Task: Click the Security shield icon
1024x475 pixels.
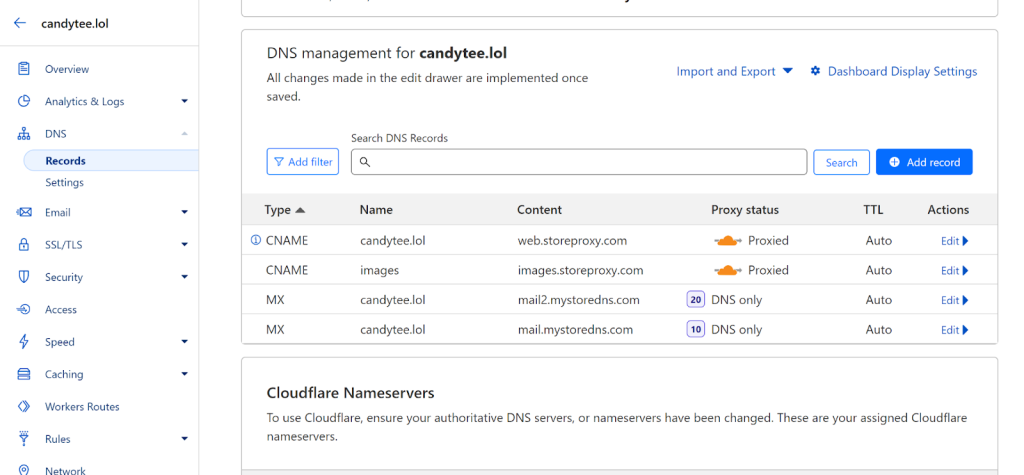Action: 24,277
